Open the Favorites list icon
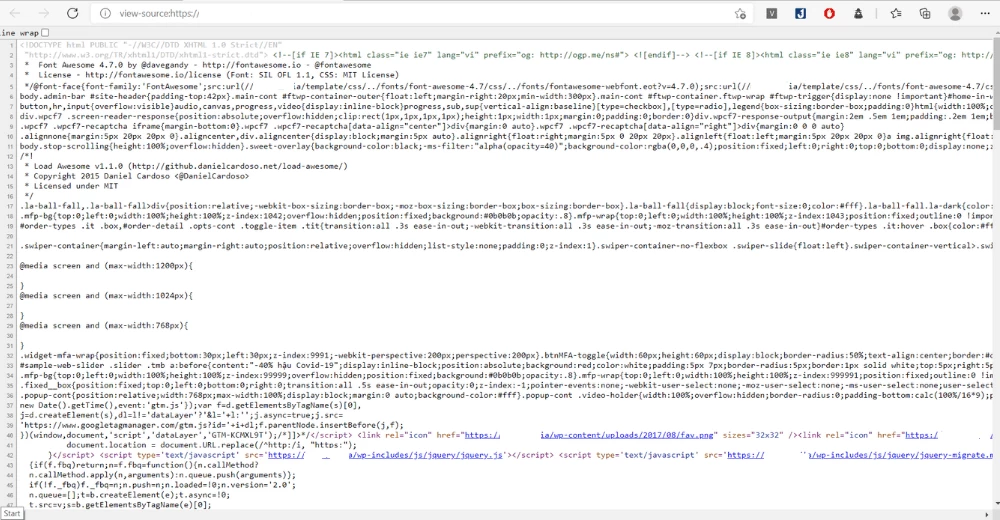This screenshot has height=520, width=1000. pyautogui.click(x=896, y=13)
